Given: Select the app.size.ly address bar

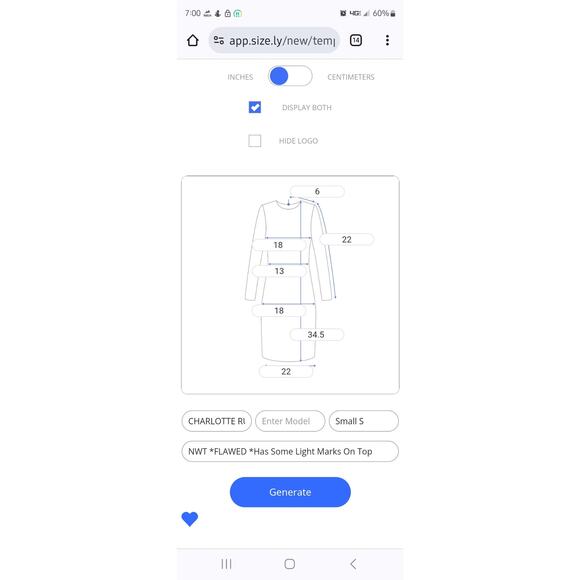Looking at the screenshot, I should pos(274,40).
